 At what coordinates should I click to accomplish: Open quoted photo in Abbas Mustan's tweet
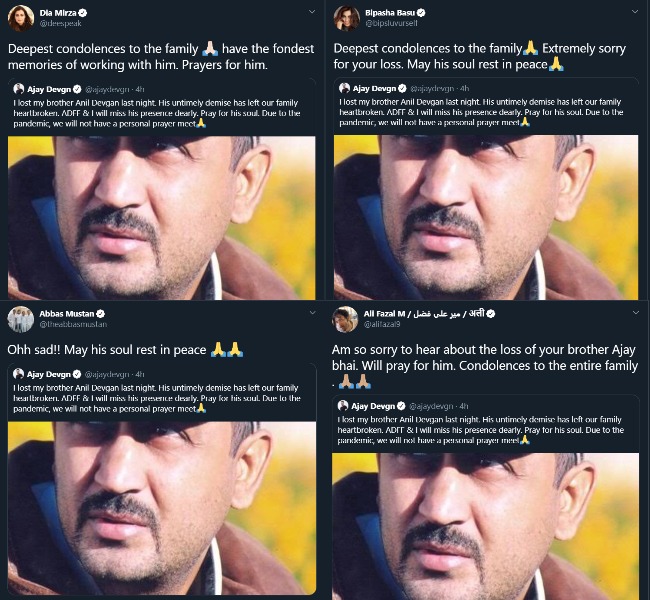tap(162, 508)
